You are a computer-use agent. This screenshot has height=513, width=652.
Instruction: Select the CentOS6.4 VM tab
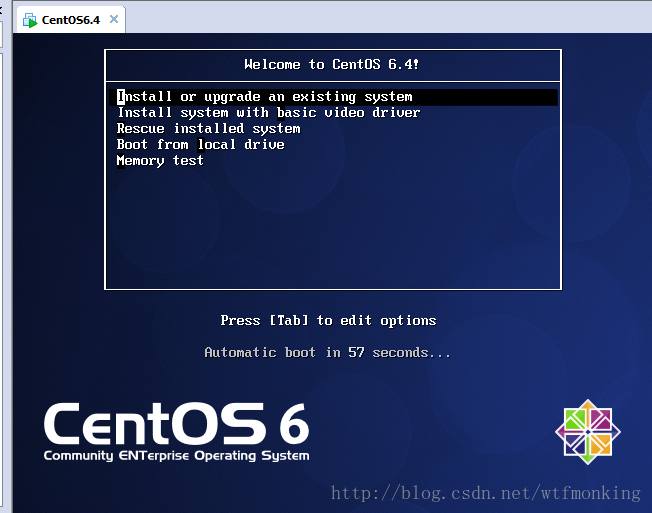tap(71, 20)
